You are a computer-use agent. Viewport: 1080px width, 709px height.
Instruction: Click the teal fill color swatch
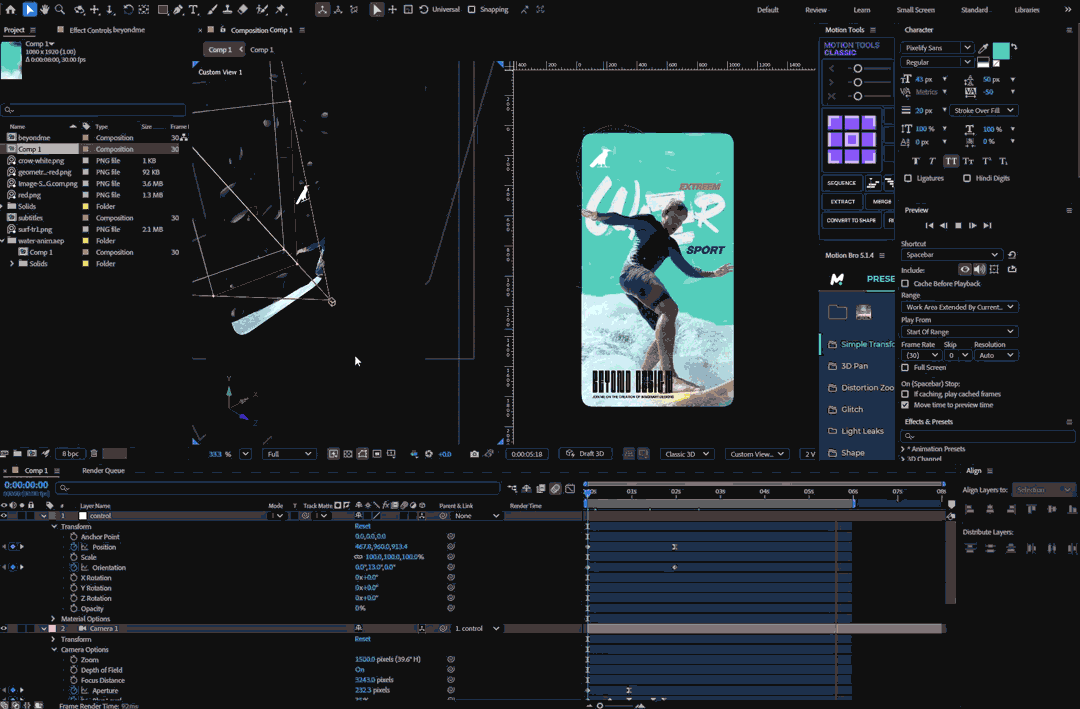click(x=1000, y=50)
